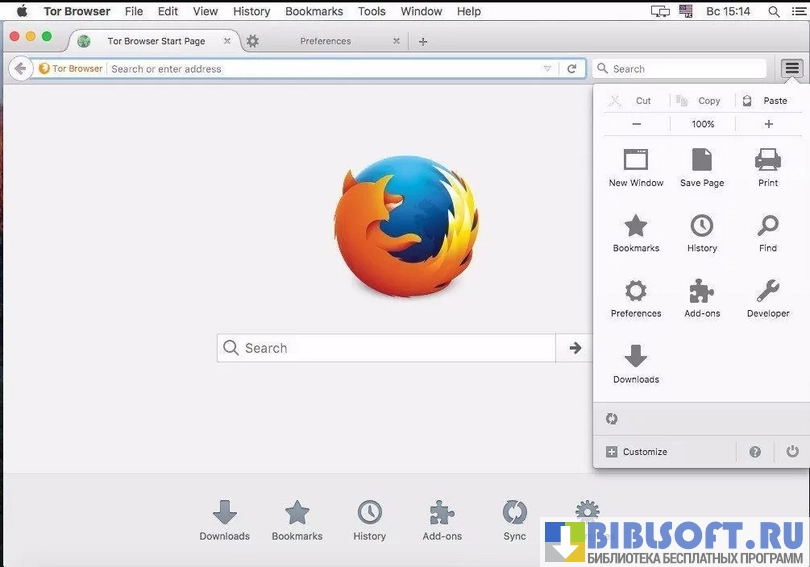
Task: Open the Bookmarks menu in menu bar
Action: pyautogui.click(x=313, y=11)
